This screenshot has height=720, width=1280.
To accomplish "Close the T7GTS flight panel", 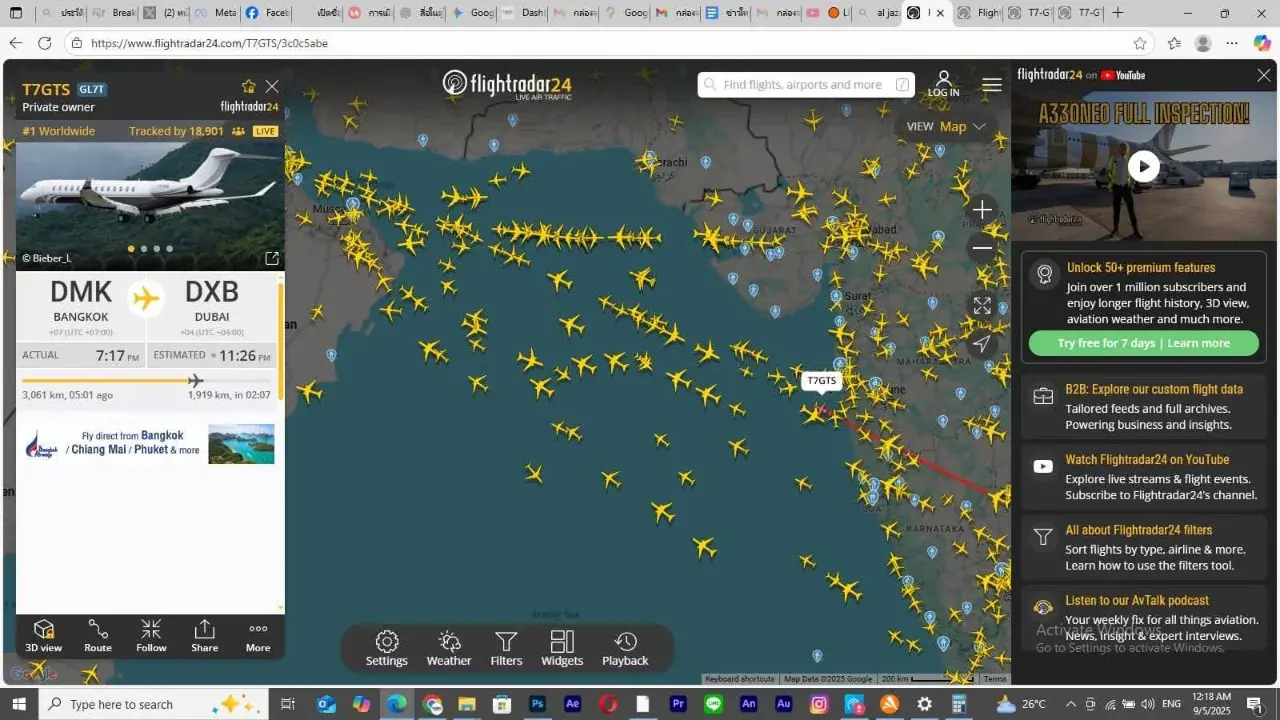I will (x=272, y=87).
